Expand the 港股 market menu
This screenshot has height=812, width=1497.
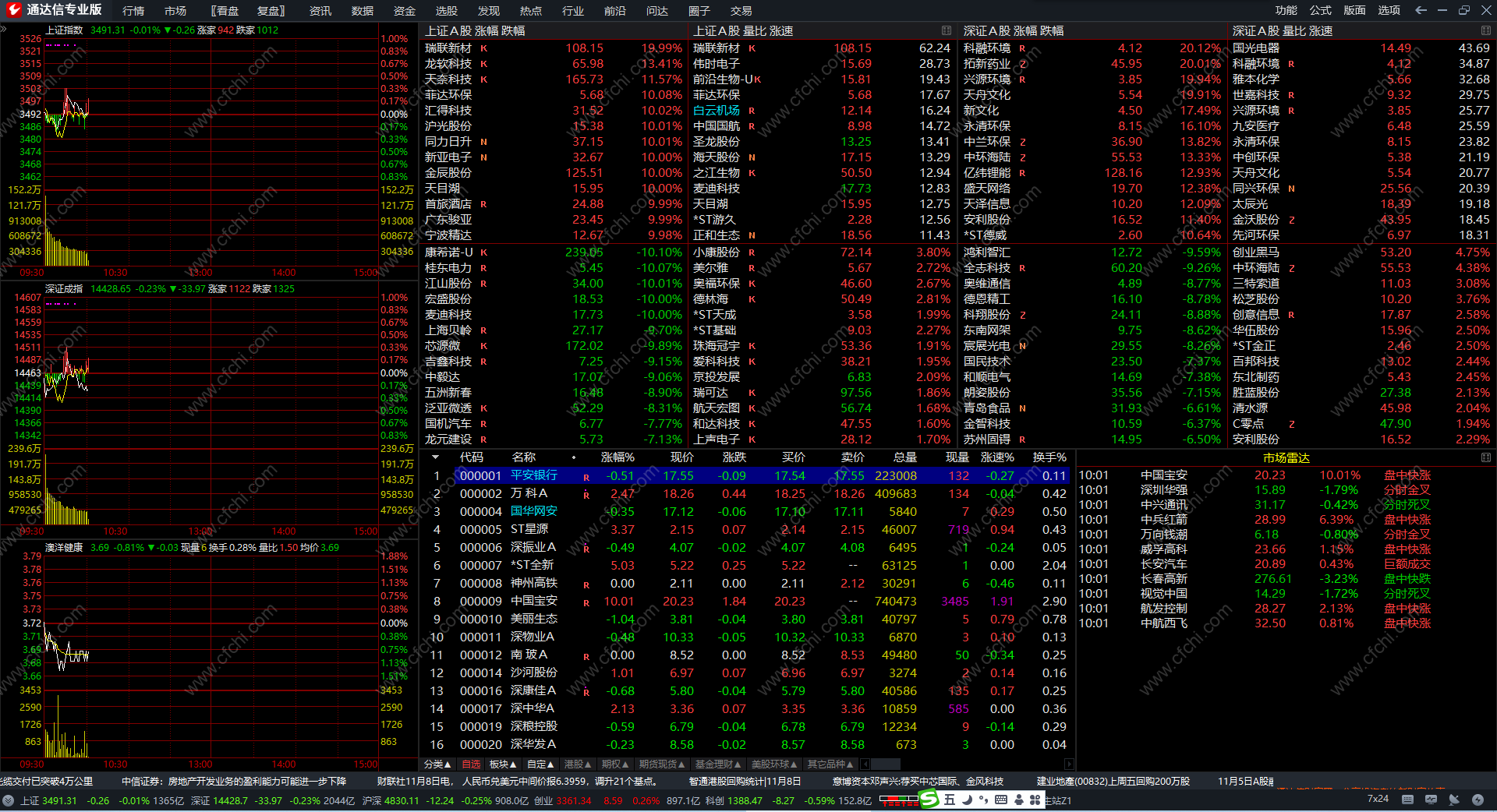tap(578, 764)
